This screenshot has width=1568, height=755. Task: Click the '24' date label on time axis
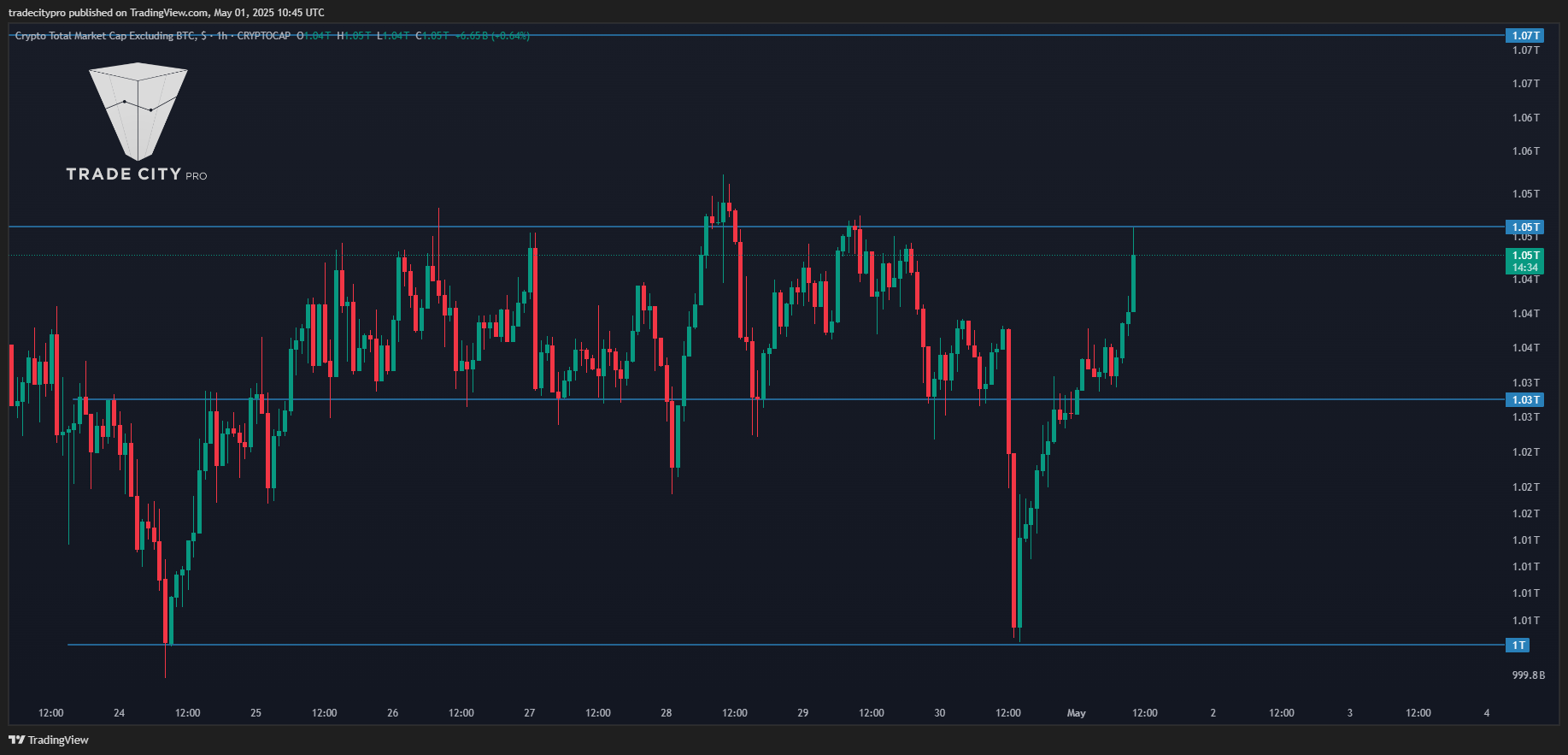click(x=119, y=713)
